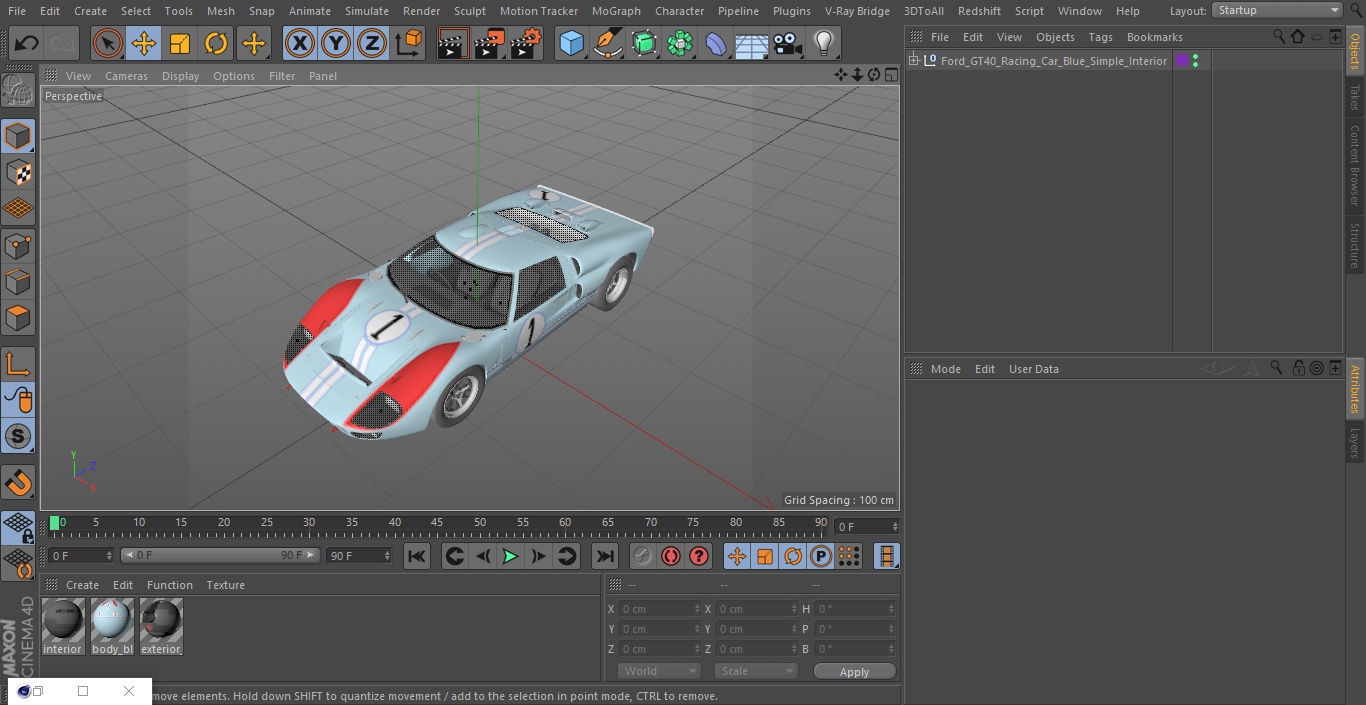Screen dimensions: 1366x705
Task: Switch to Model mode icon
Action: pos(18,135)
